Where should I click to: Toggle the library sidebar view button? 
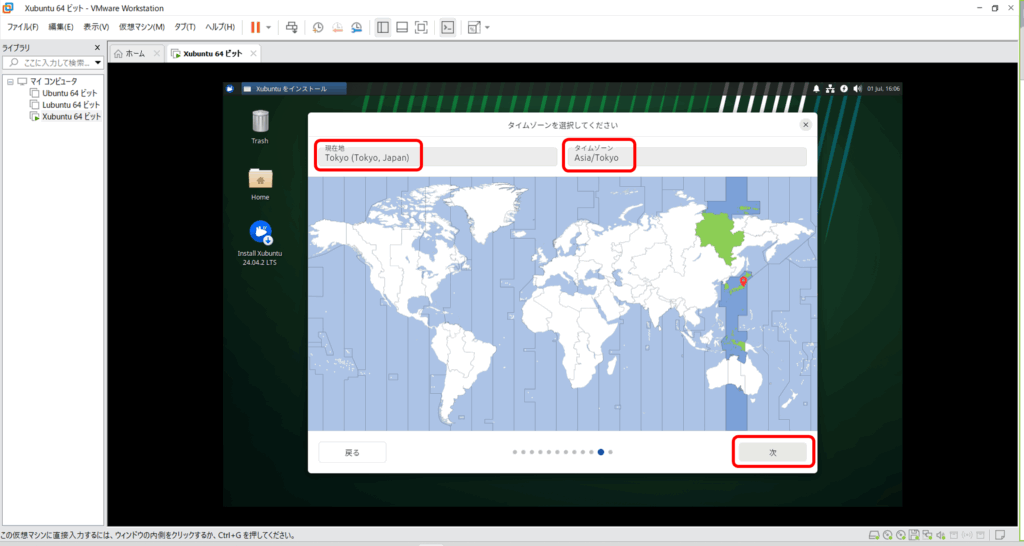tap(383, 27)
